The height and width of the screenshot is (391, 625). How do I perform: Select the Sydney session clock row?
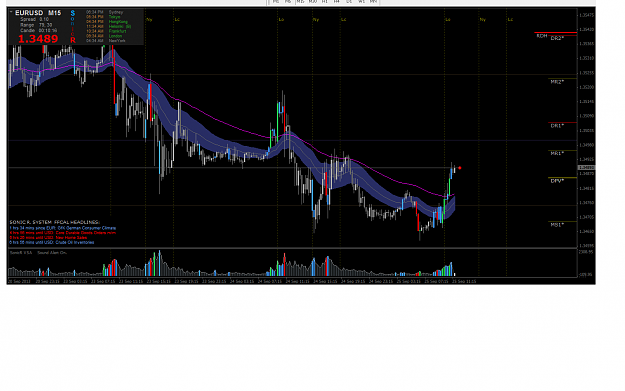[105, 12]
